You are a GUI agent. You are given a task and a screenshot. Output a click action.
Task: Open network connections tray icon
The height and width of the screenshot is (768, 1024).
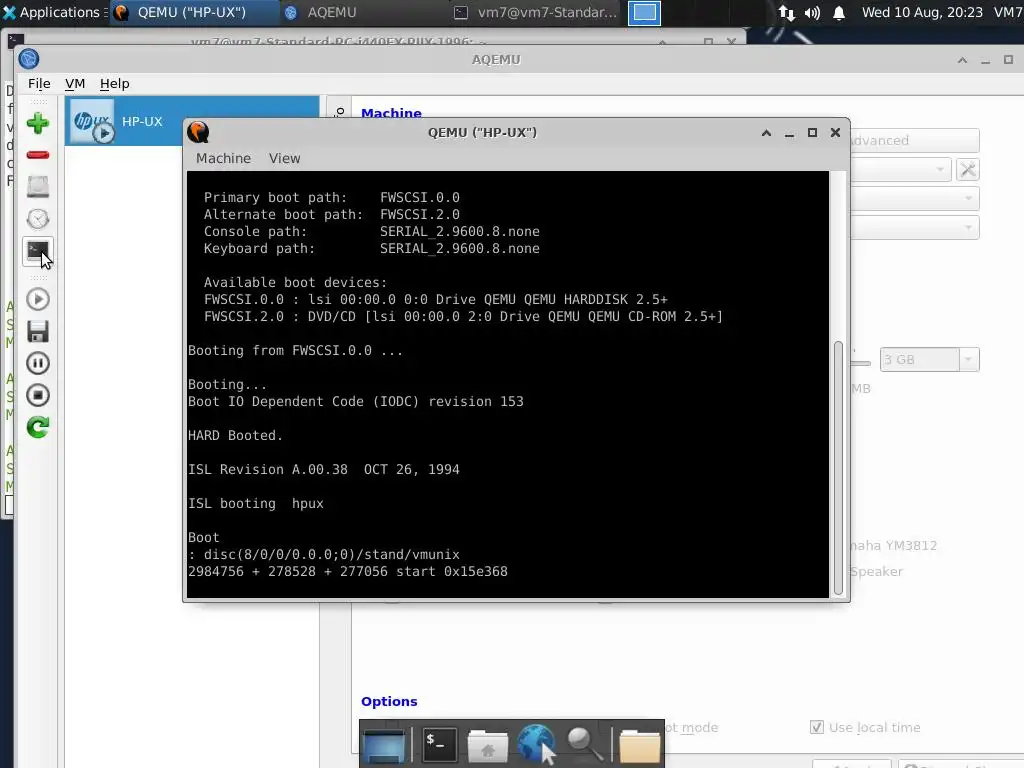point(786,12)
